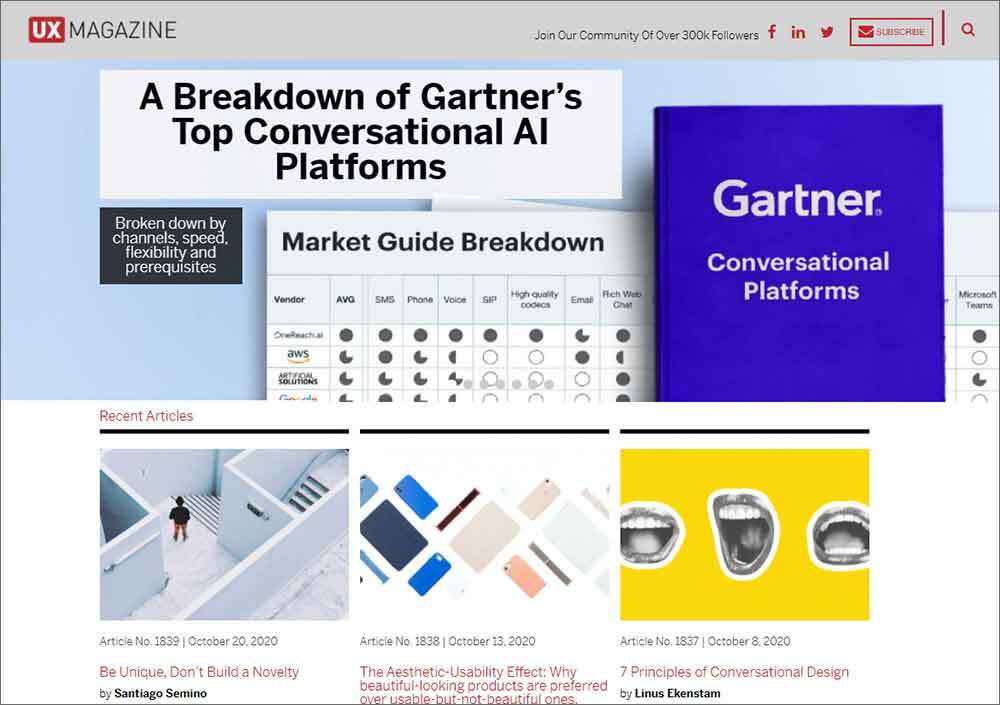This screenshot has width=1000, height=705.
Task: View author Linus Ekenstam's profile
Action: point(677,694)
